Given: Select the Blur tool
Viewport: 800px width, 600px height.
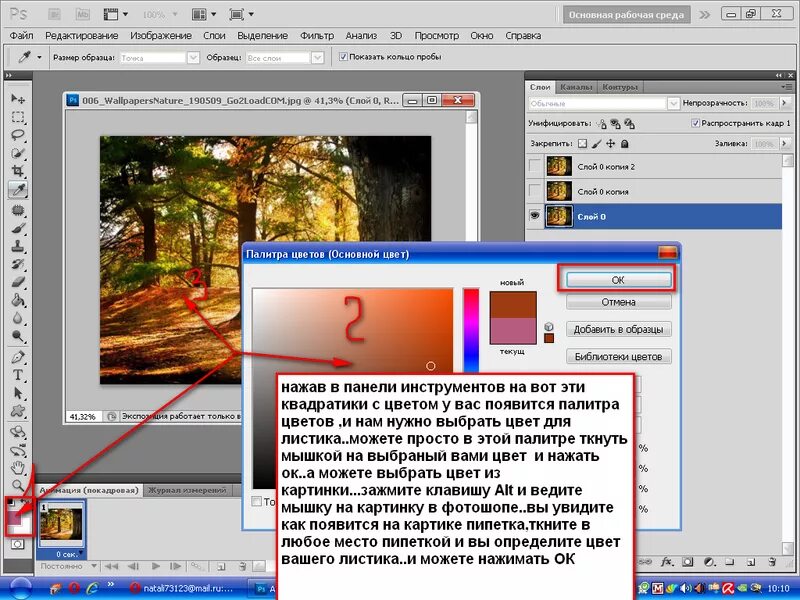Looking at the screenshot, I should (18, 318).
